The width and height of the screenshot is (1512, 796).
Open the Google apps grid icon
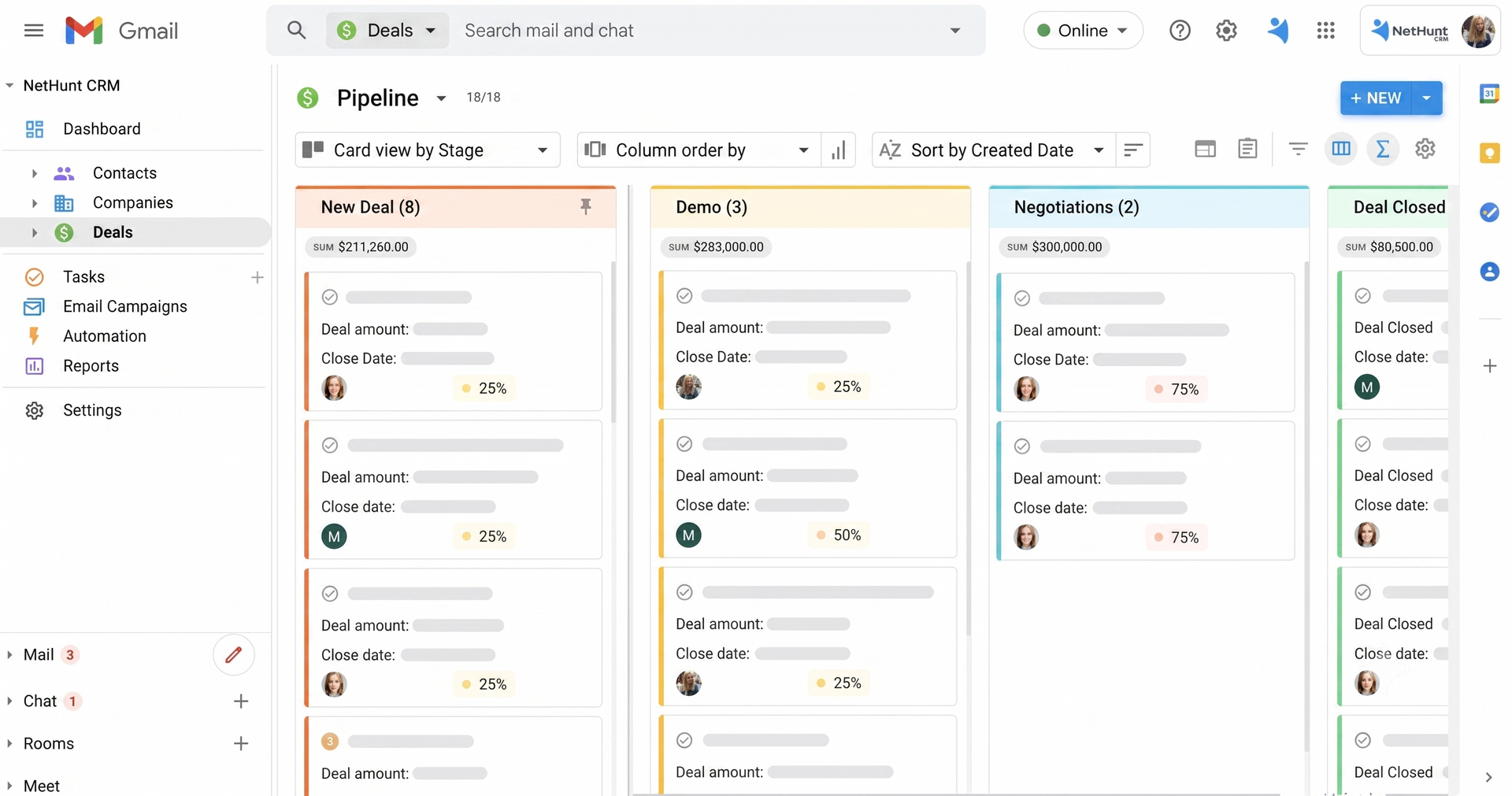click(1325, 31)
